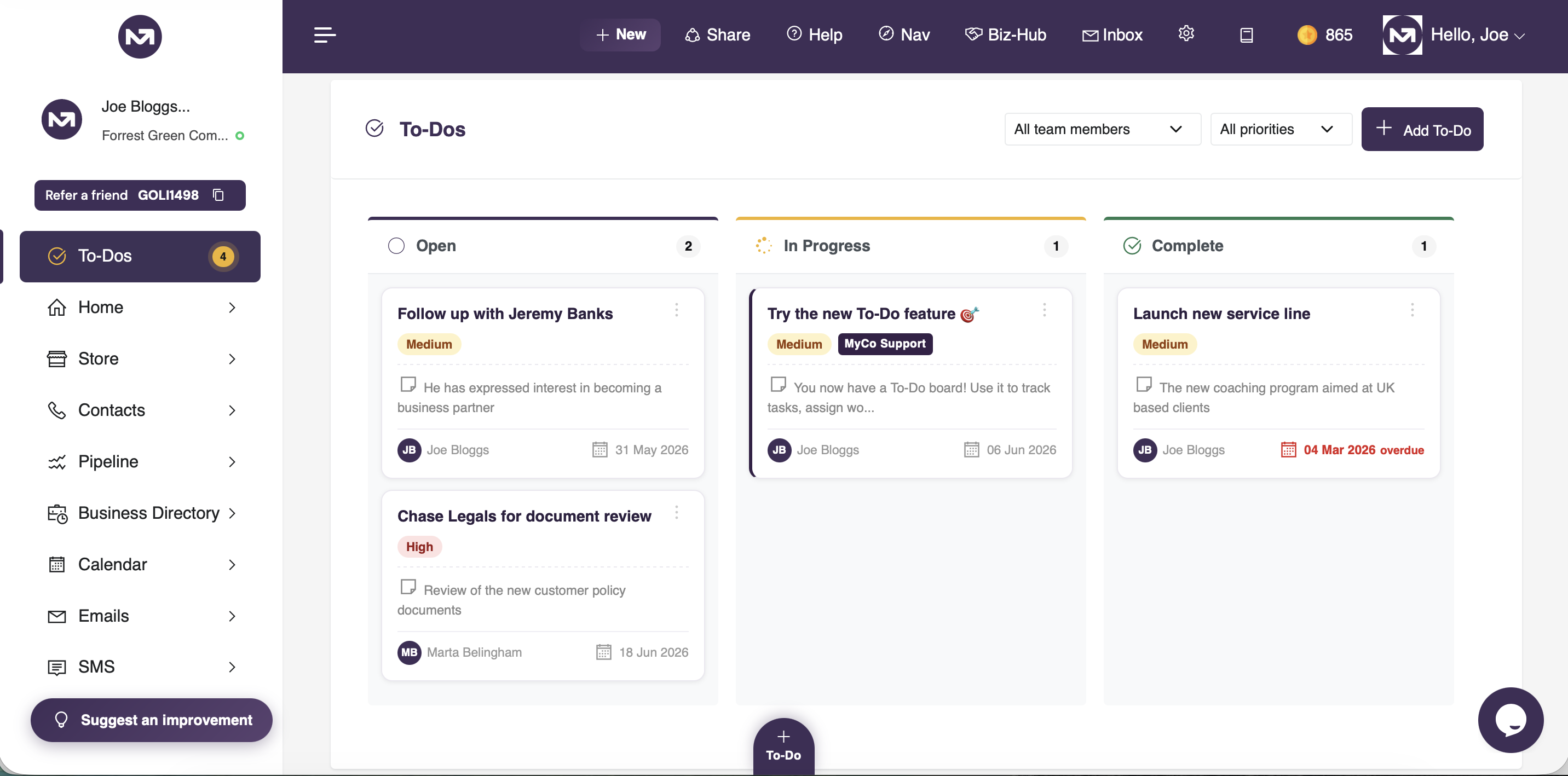The height and width of the screenshot is (776, 1568).
Task: Click the tablet device icon in header
Action: [x=1246, y=36]
